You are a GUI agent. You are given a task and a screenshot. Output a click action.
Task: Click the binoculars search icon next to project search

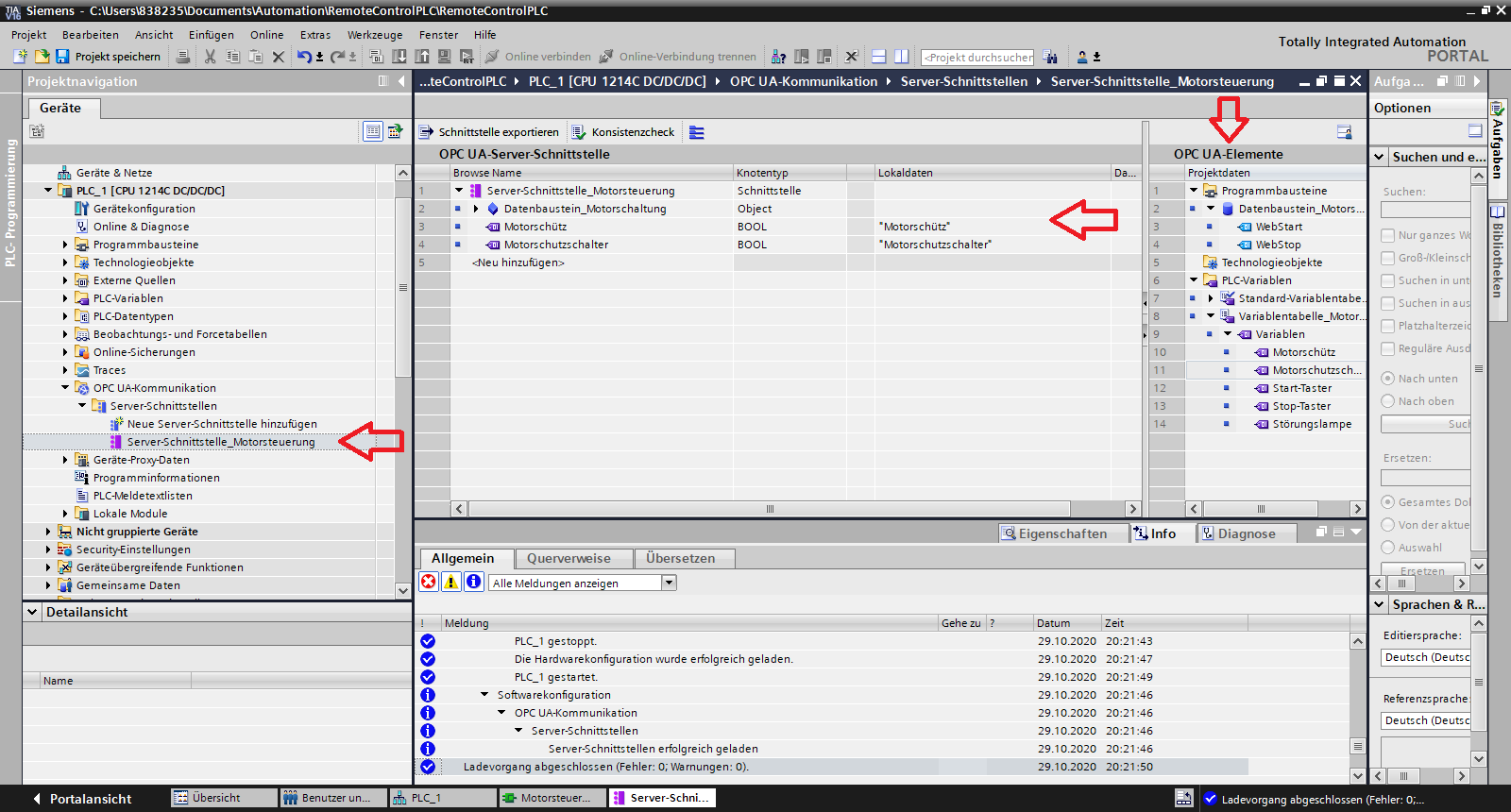coord(1050,57)
